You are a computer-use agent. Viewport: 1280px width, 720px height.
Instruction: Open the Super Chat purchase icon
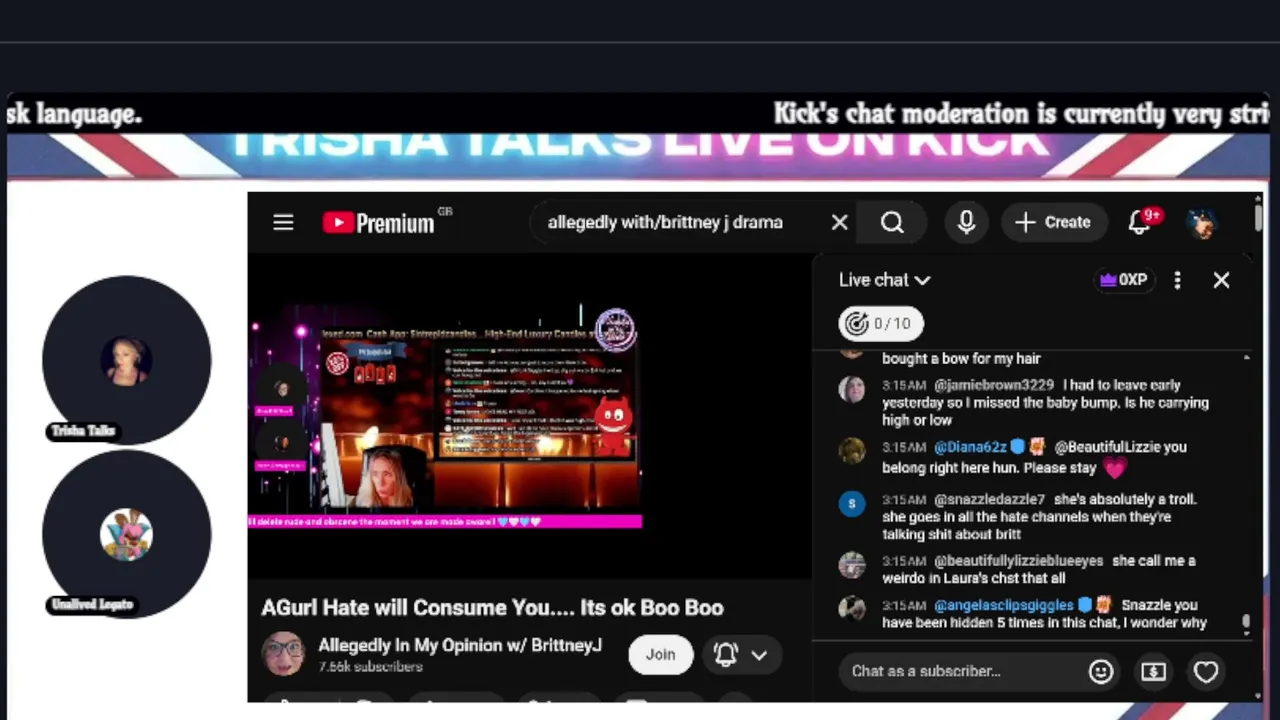point(1153,671)
